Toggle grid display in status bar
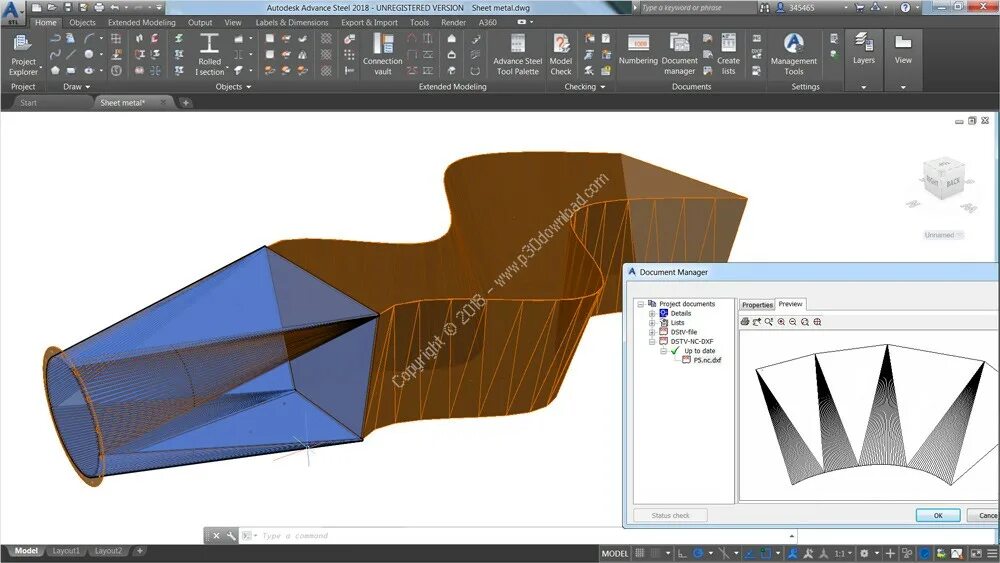This screenshot has width=1000, height=563. coord(640,553)
